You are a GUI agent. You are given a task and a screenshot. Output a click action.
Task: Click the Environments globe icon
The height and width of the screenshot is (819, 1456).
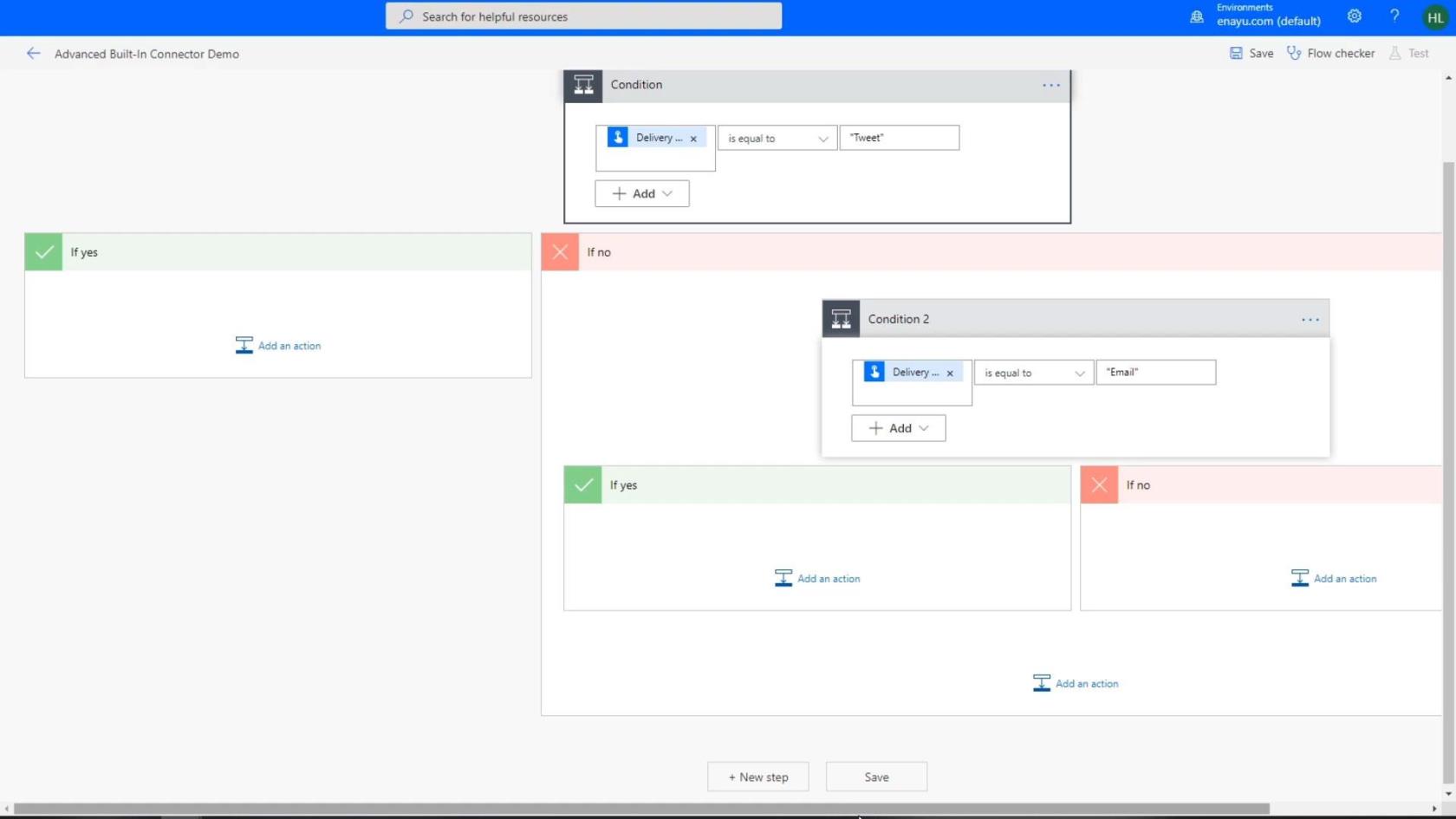pos(1197,16)
